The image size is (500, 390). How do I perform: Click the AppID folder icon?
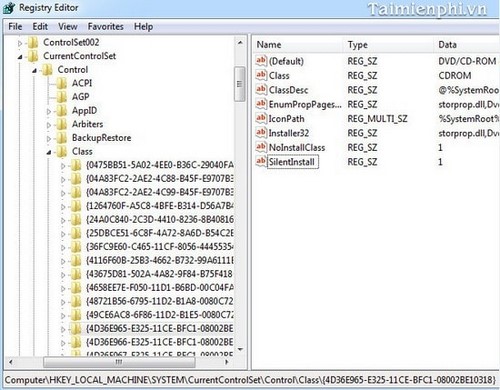(x=61, y=111)
